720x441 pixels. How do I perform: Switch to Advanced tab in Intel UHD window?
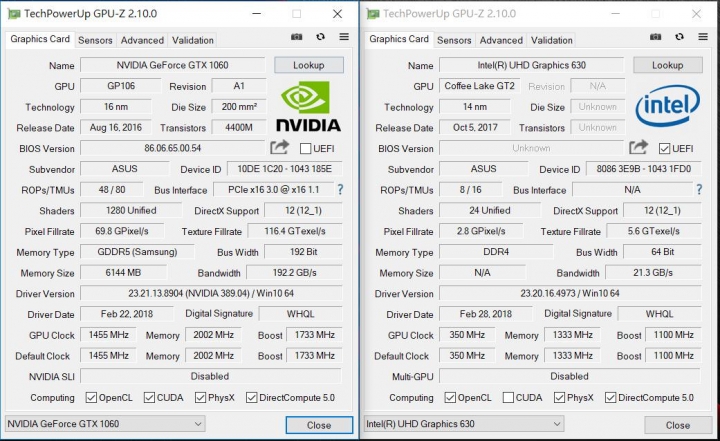(x=501, y=40)
